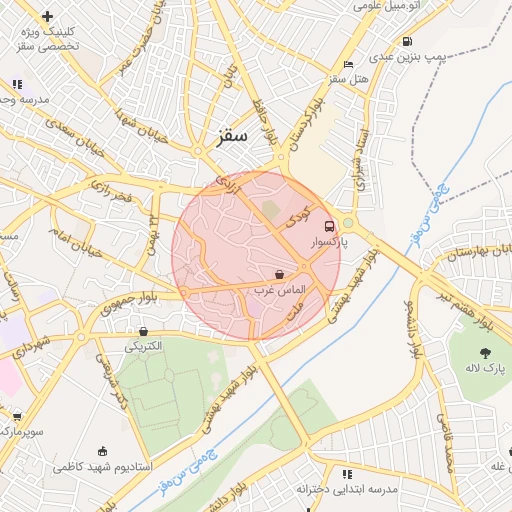This screenshot has height=512, width=512.
Task: Click the school icon near مدرسه وحدت label
Action: [17, 84]
